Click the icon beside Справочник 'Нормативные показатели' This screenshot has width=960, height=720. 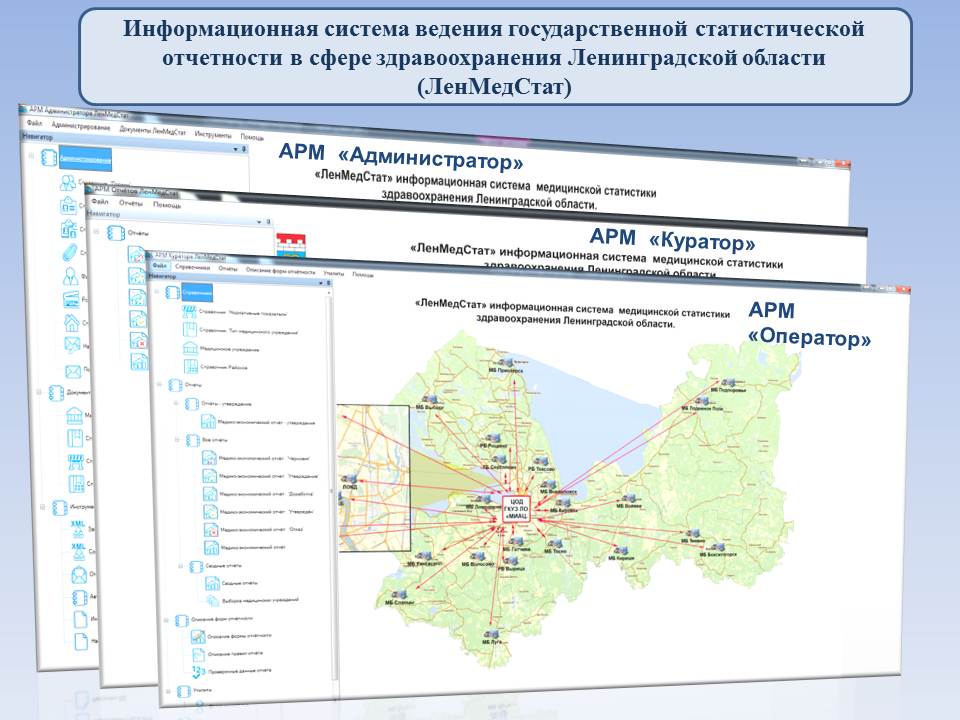tap(189, 312)
